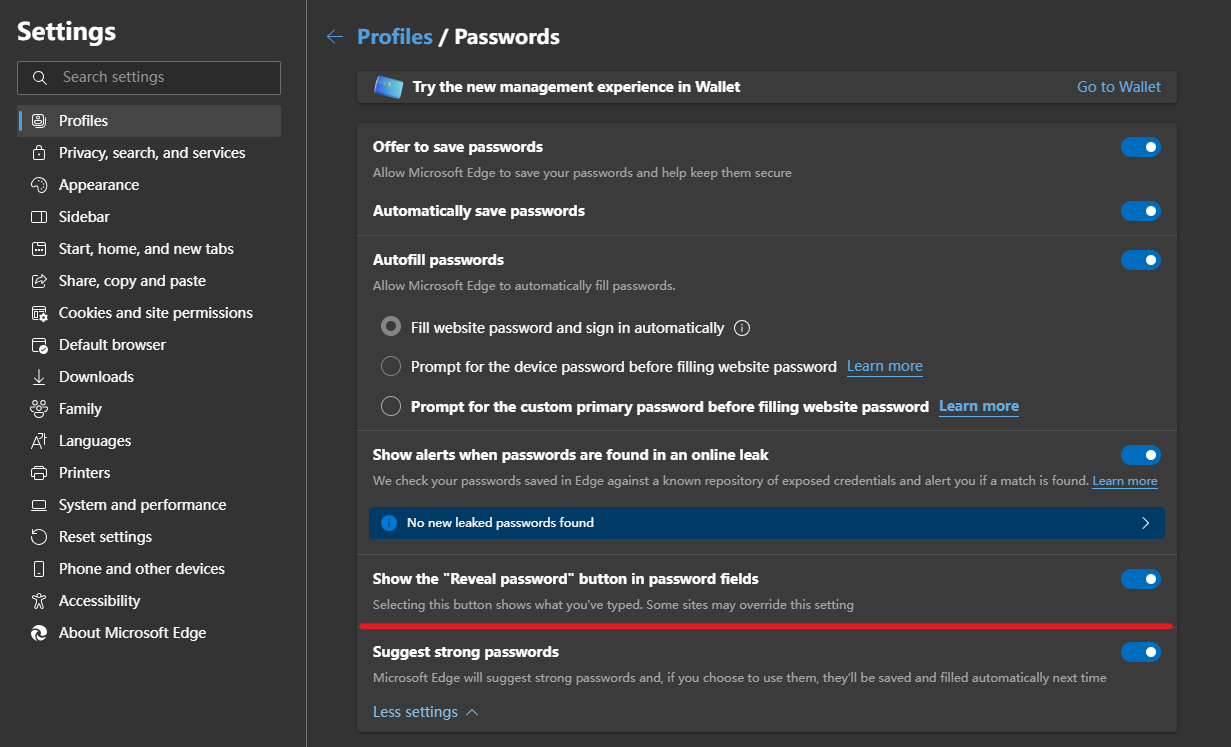The image size is (1231, 747).
Task: Click the magnifier icon in search settings
Action: pos(39,77)
